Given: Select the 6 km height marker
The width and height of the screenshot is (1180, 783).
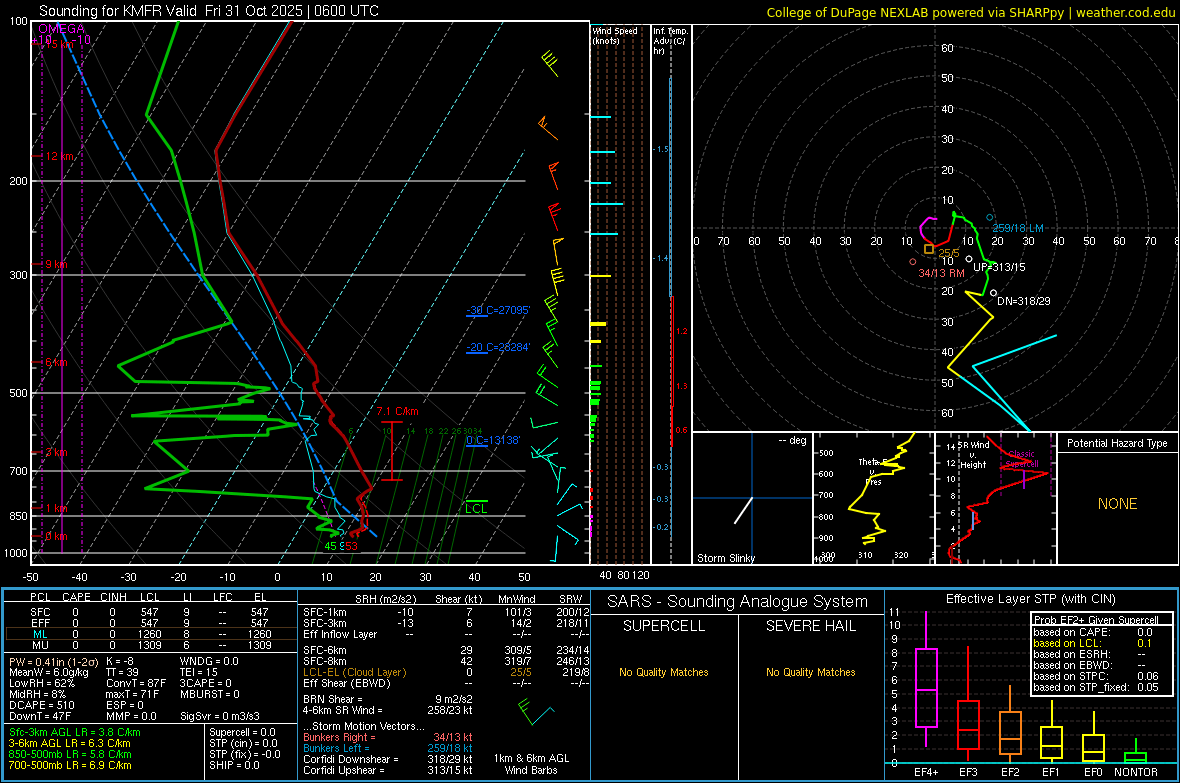Looking at the screenshot, I should click(56, 363).
